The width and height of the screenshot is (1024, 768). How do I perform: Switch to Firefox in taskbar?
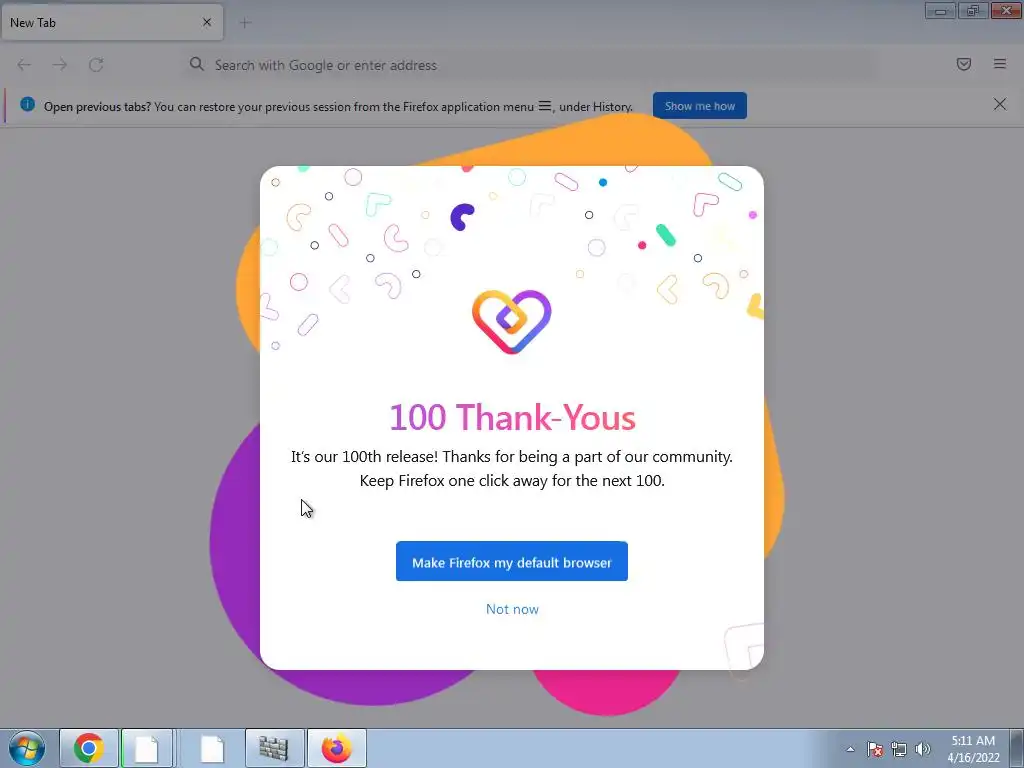pyautogui.click(x=336, y=748)
